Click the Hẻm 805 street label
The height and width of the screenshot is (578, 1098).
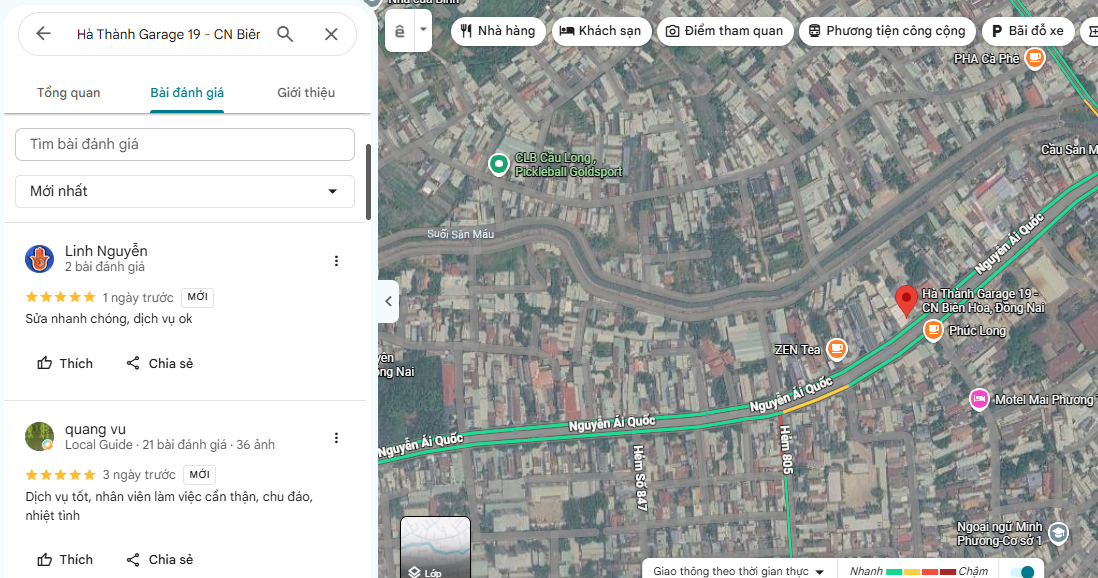click(x=786, y=449)
